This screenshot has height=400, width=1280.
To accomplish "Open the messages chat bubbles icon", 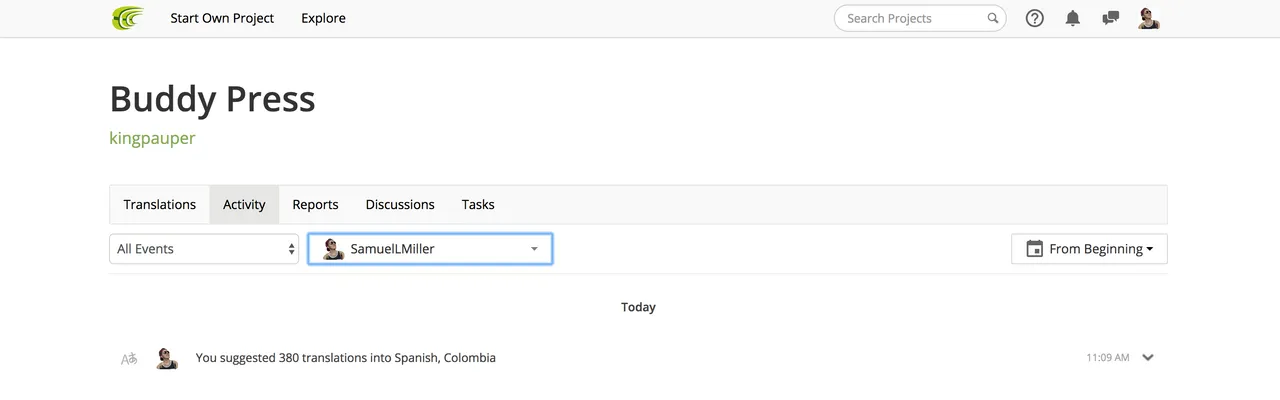I will click(x=1110, y=18).
